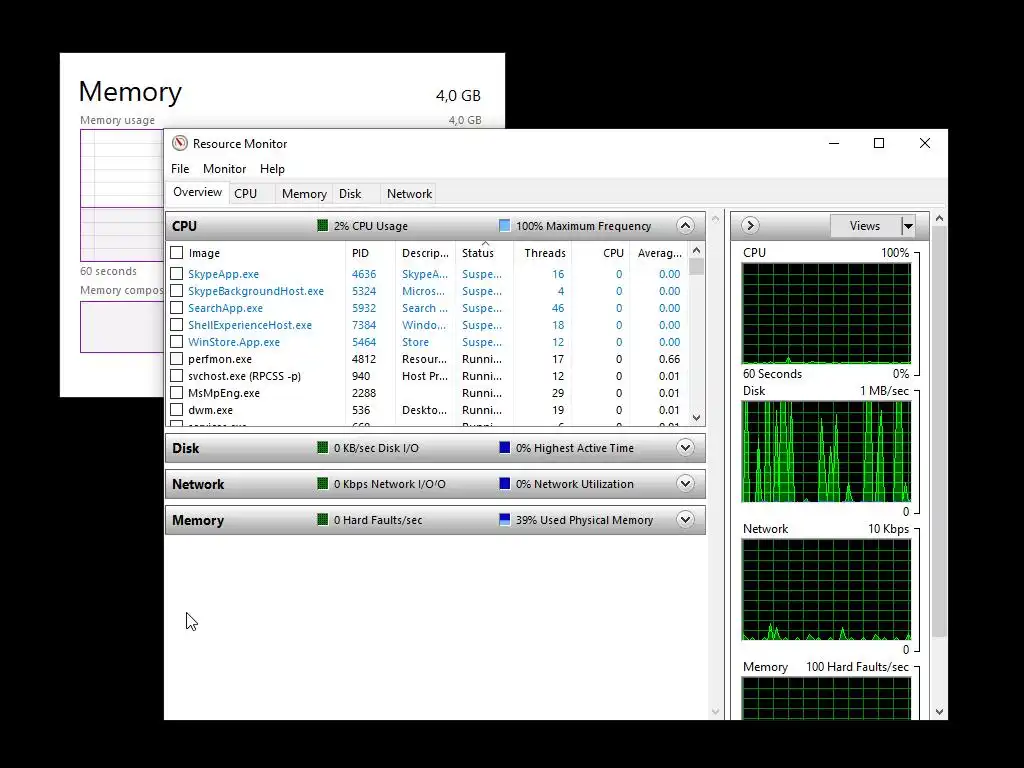Sort by the Description column header
Screen dimensions: 1024x768
coord(425,253)
